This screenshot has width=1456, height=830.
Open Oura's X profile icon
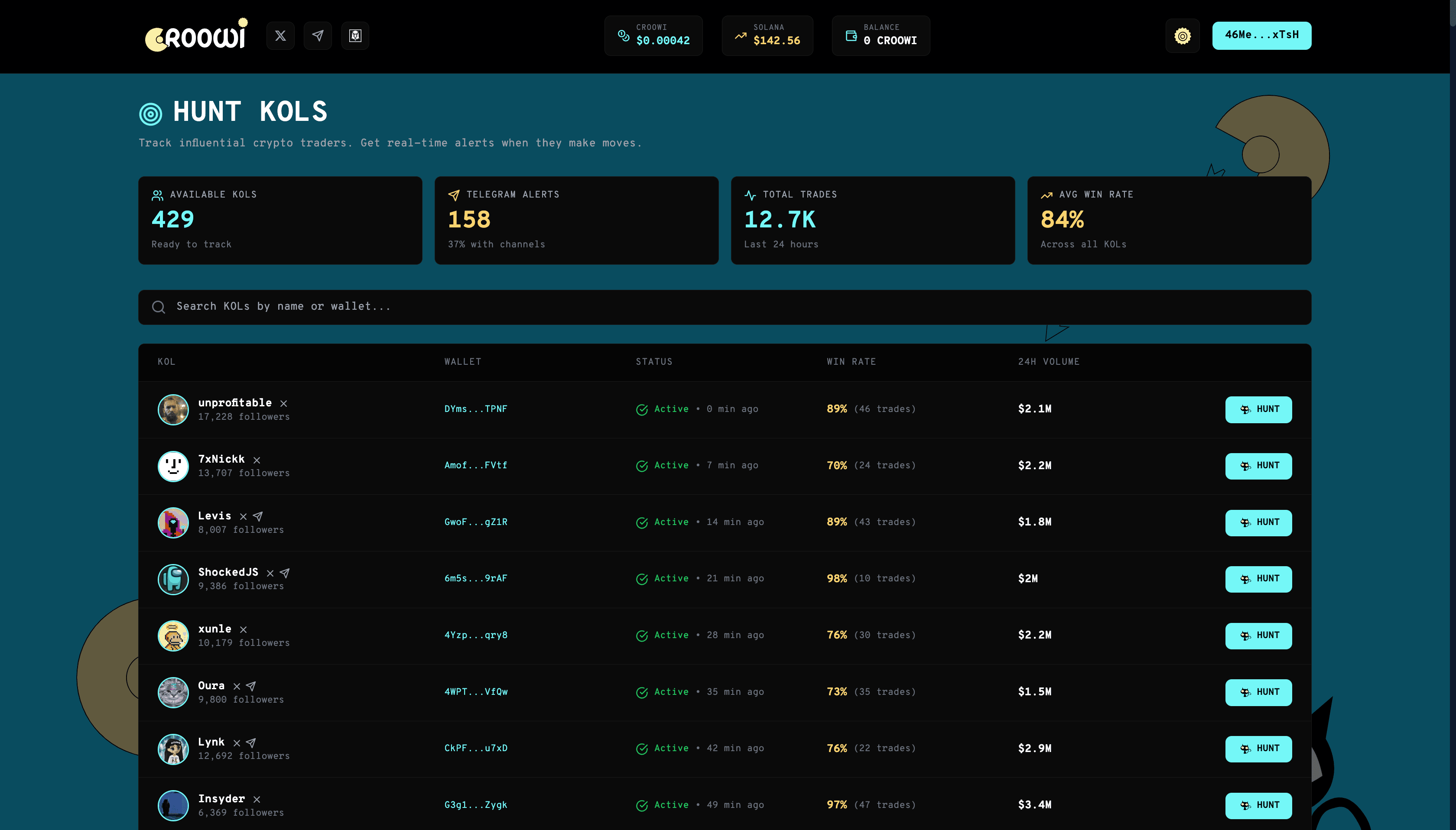pyautogui.click(x=237, y=686)
